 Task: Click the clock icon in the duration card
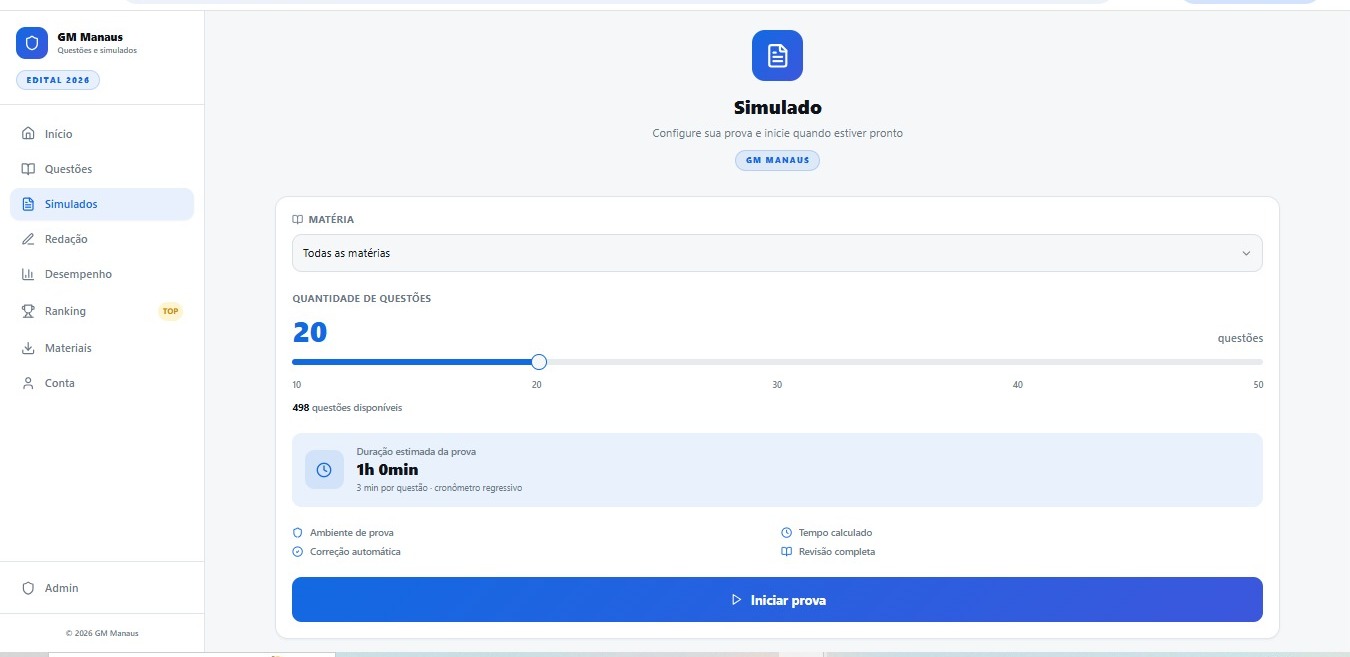coord(324,469)
